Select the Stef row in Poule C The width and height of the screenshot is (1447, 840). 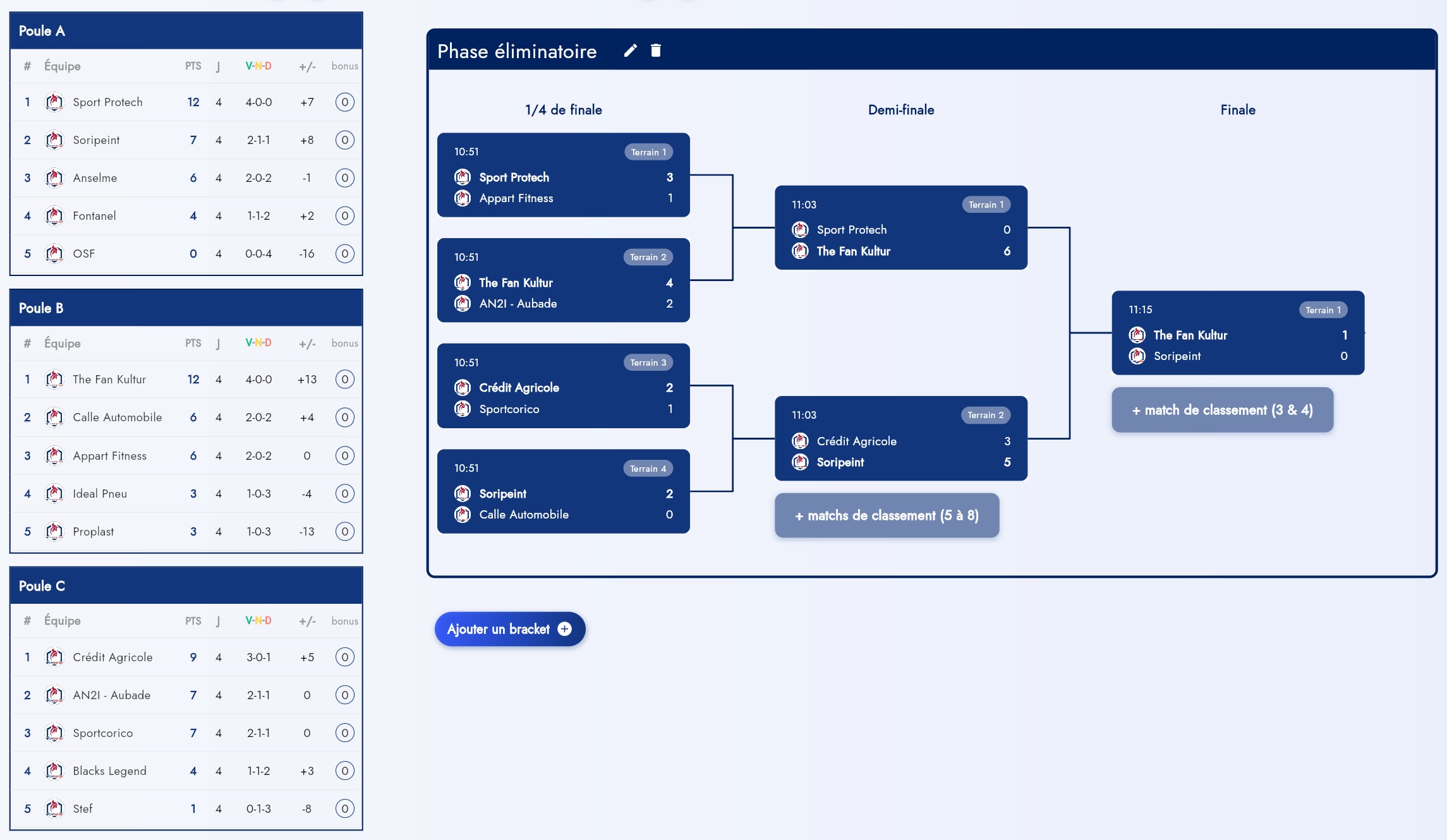pyautogui.click(x=186, y=809)
